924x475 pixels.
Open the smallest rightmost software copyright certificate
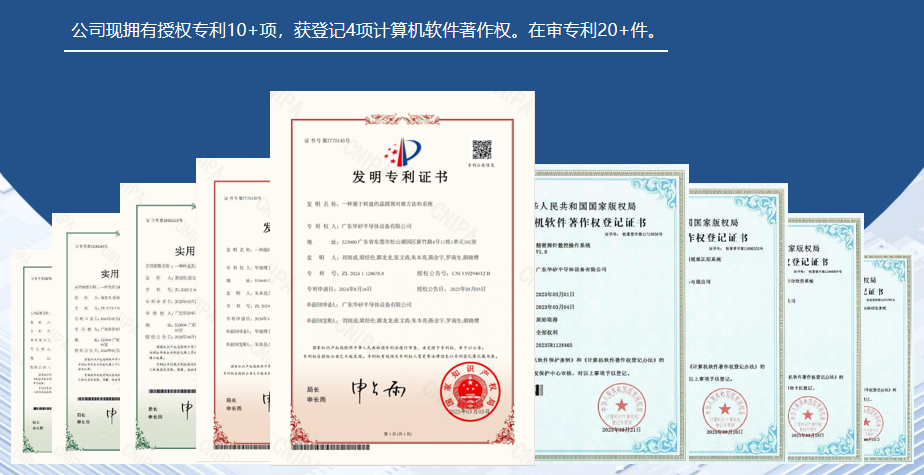click(887, 357)
